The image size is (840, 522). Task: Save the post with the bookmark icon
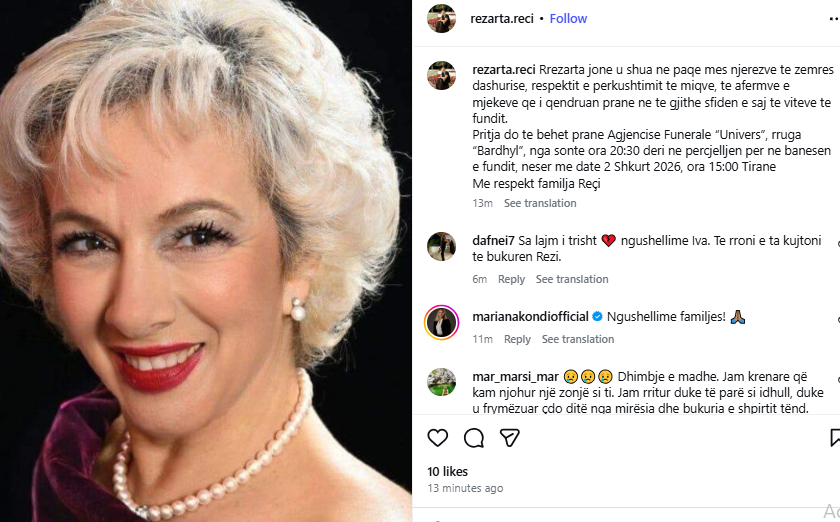pos(835,438)
